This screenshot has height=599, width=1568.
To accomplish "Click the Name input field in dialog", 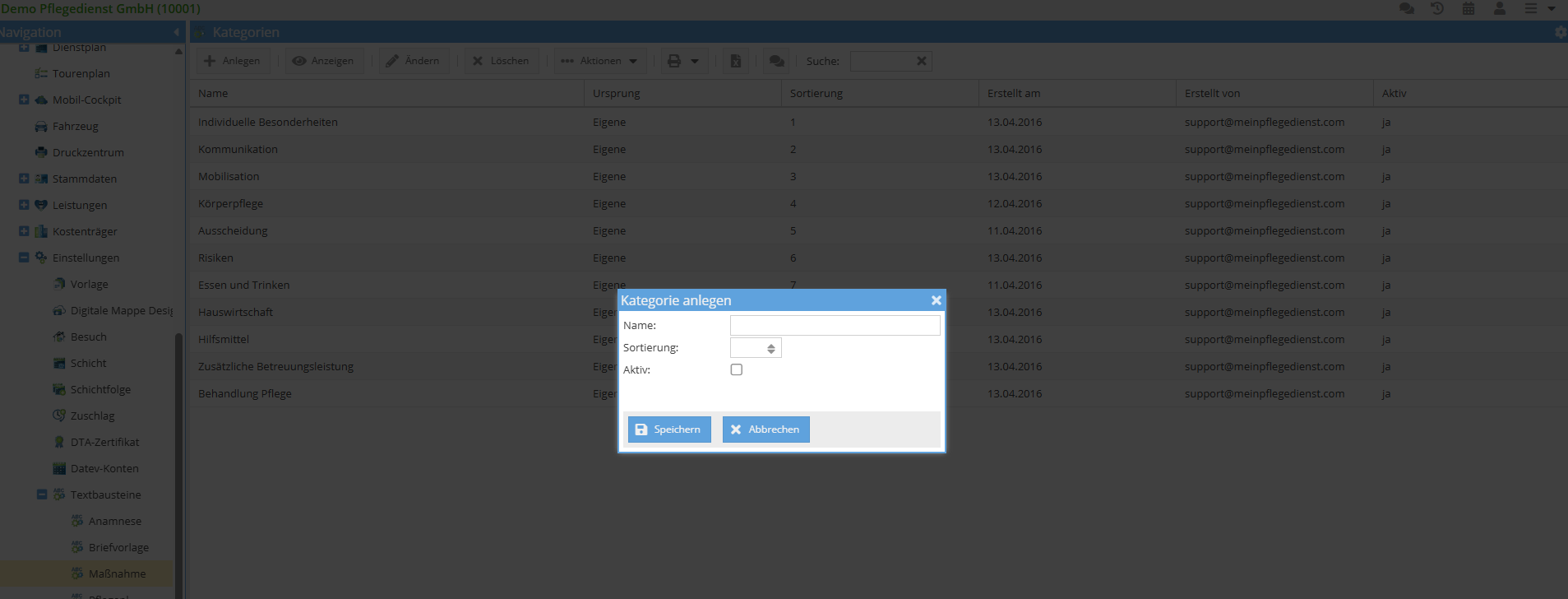I will pos(835,326).
